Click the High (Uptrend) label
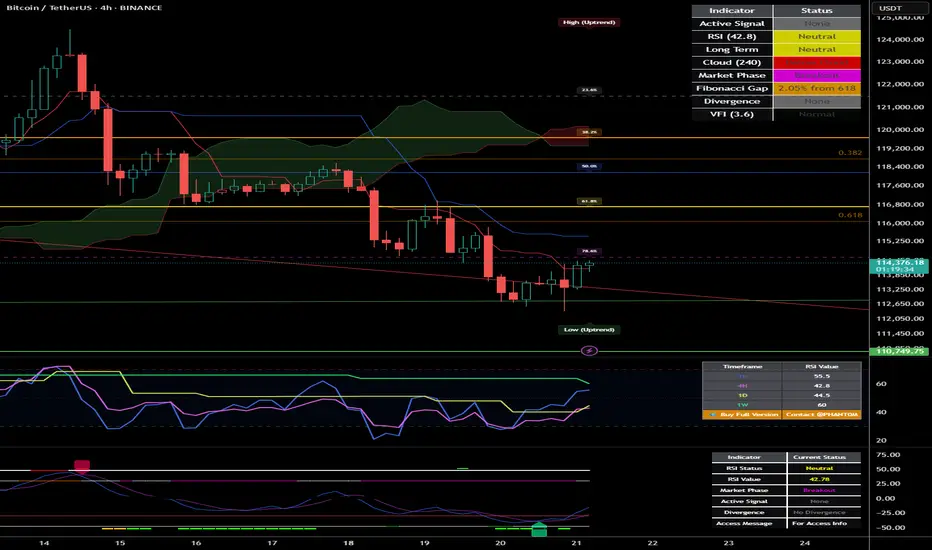Image resolution: width=932 pixels, height=550 pixels. (x=588, y=22)
